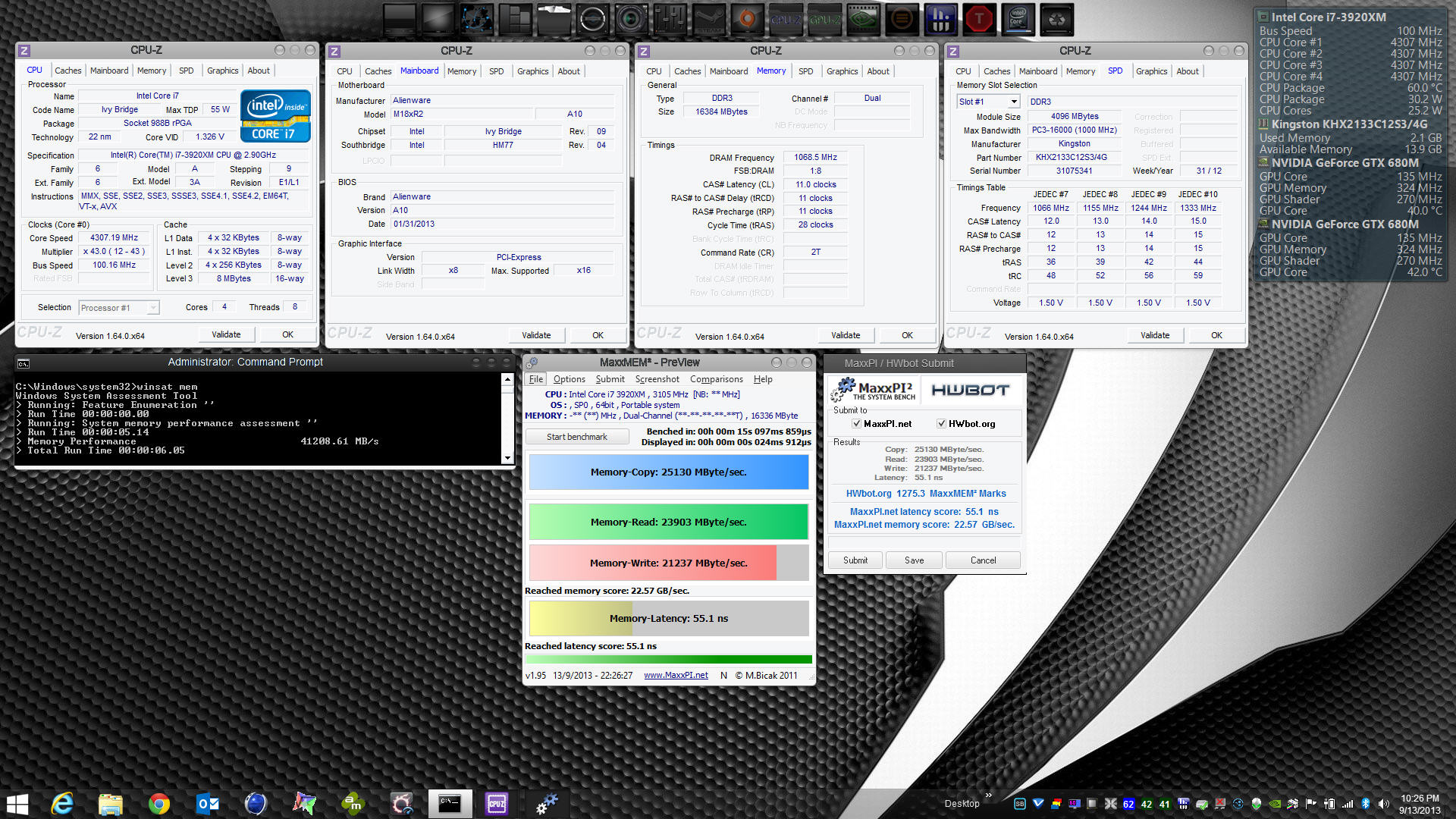Open the folder icon in the top dock

tap(554, 20)
